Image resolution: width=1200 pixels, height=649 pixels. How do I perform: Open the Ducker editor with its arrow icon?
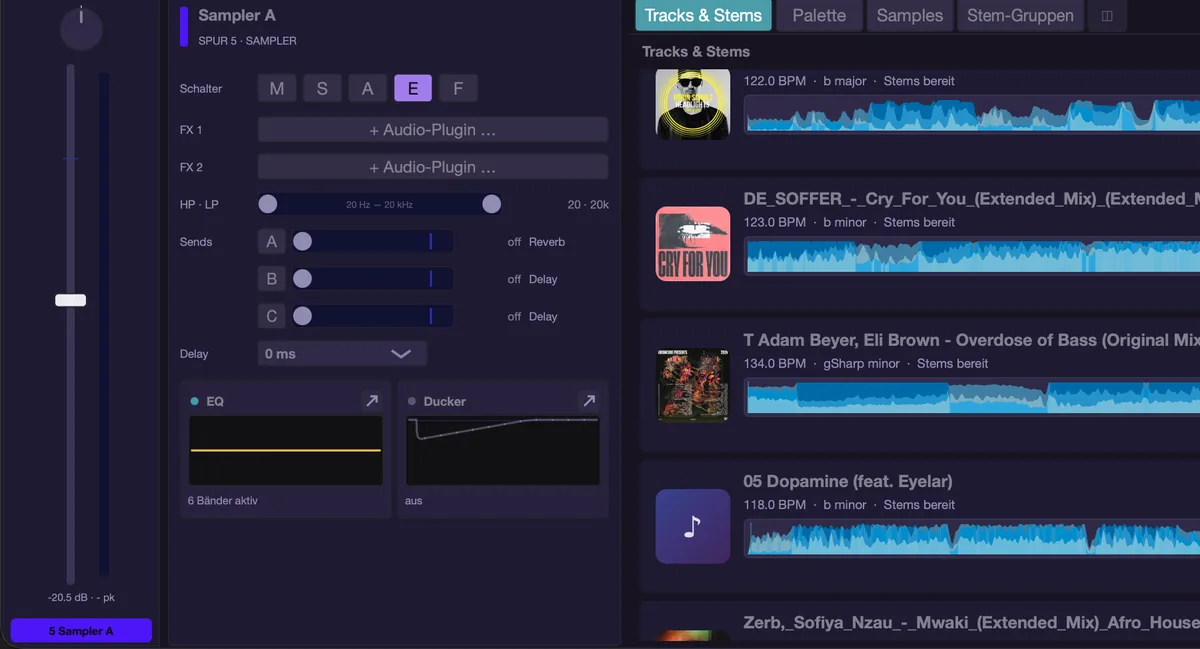589,401
